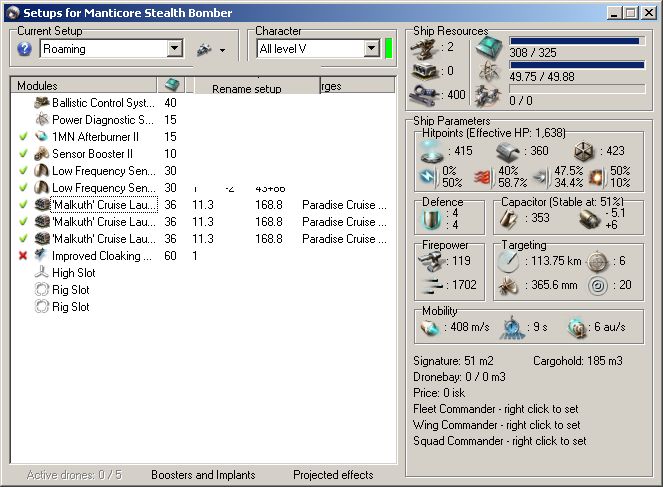Image resolution: width=663 pixels, height=487 pixels.
Task: Toggle the Sensor Booster II active checkmark
Action: [x=23, y=153]
